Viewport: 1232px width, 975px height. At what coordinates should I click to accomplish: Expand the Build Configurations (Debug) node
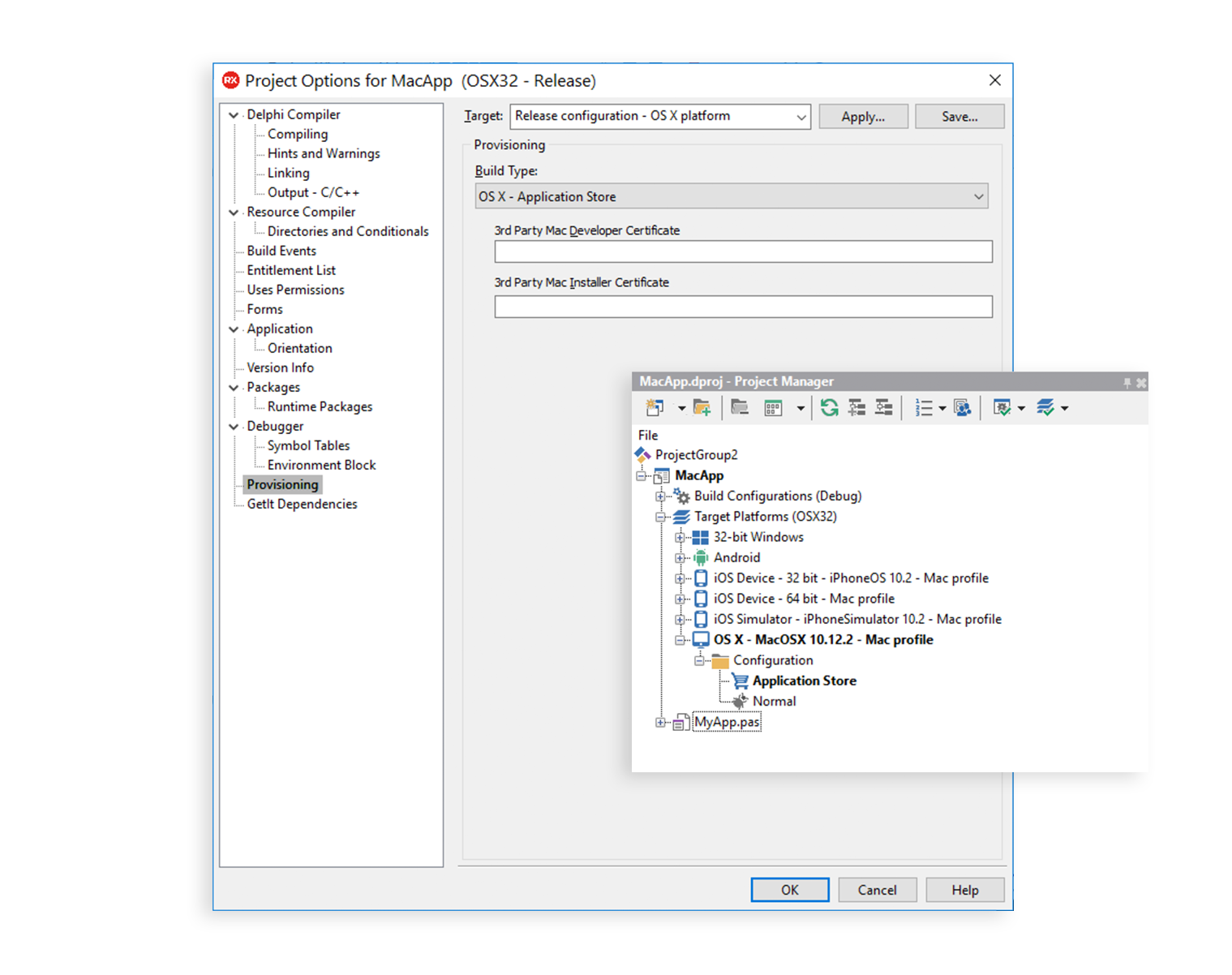click(x=661, y=496)
